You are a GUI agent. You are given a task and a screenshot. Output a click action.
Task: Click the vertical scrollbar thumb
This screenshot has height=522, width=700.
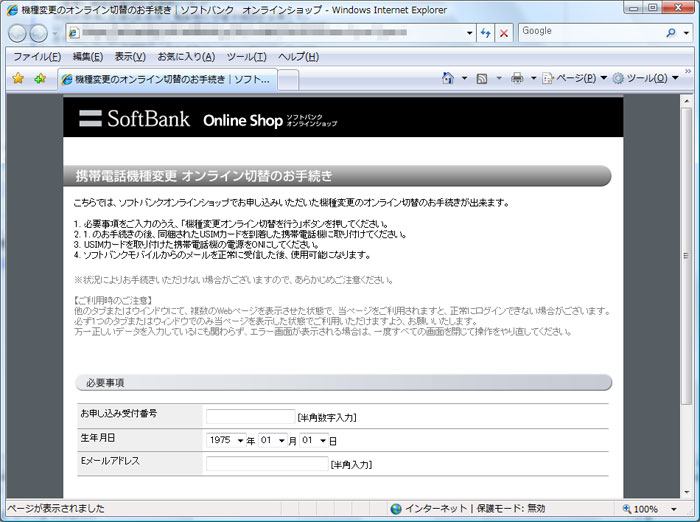[x=687, y=256]
